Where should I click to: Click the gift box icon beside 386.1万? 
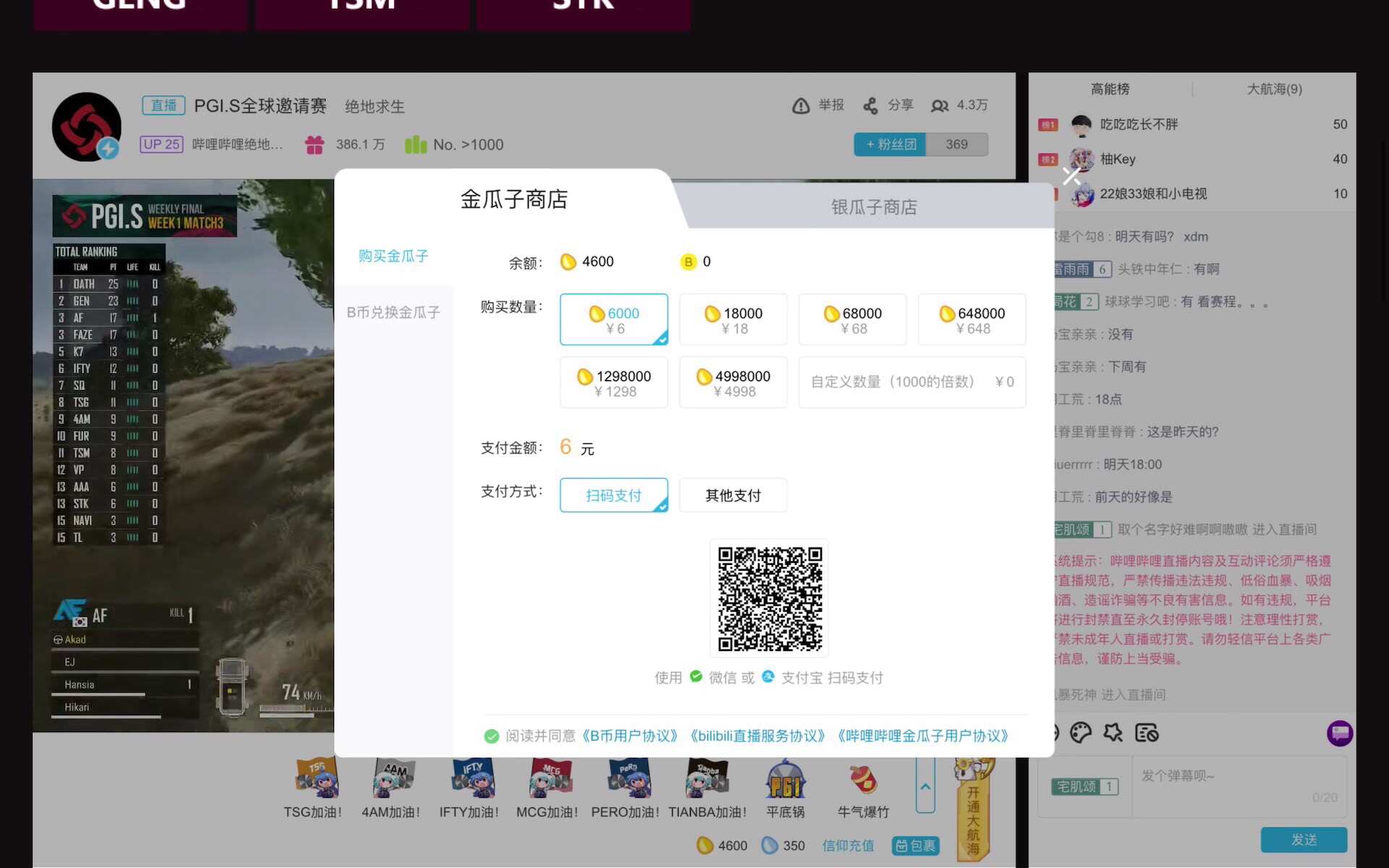click(315, 145)
